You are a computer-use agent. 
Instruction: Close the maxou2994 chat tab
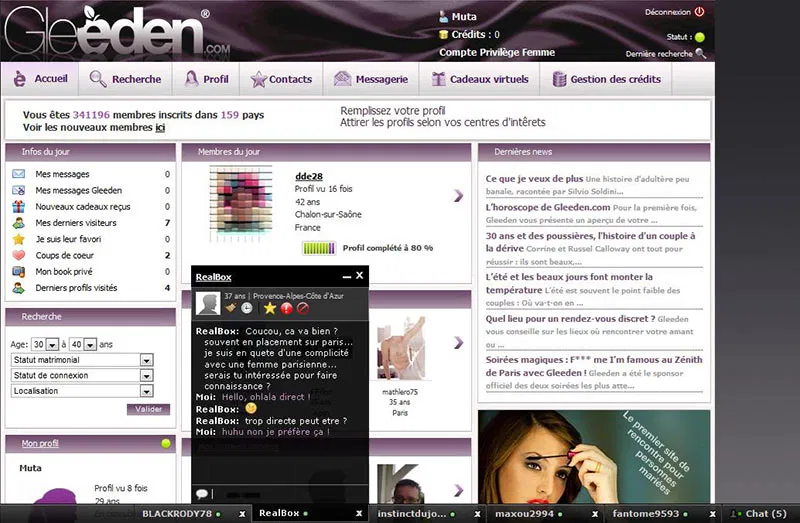[x=594, y=514]
